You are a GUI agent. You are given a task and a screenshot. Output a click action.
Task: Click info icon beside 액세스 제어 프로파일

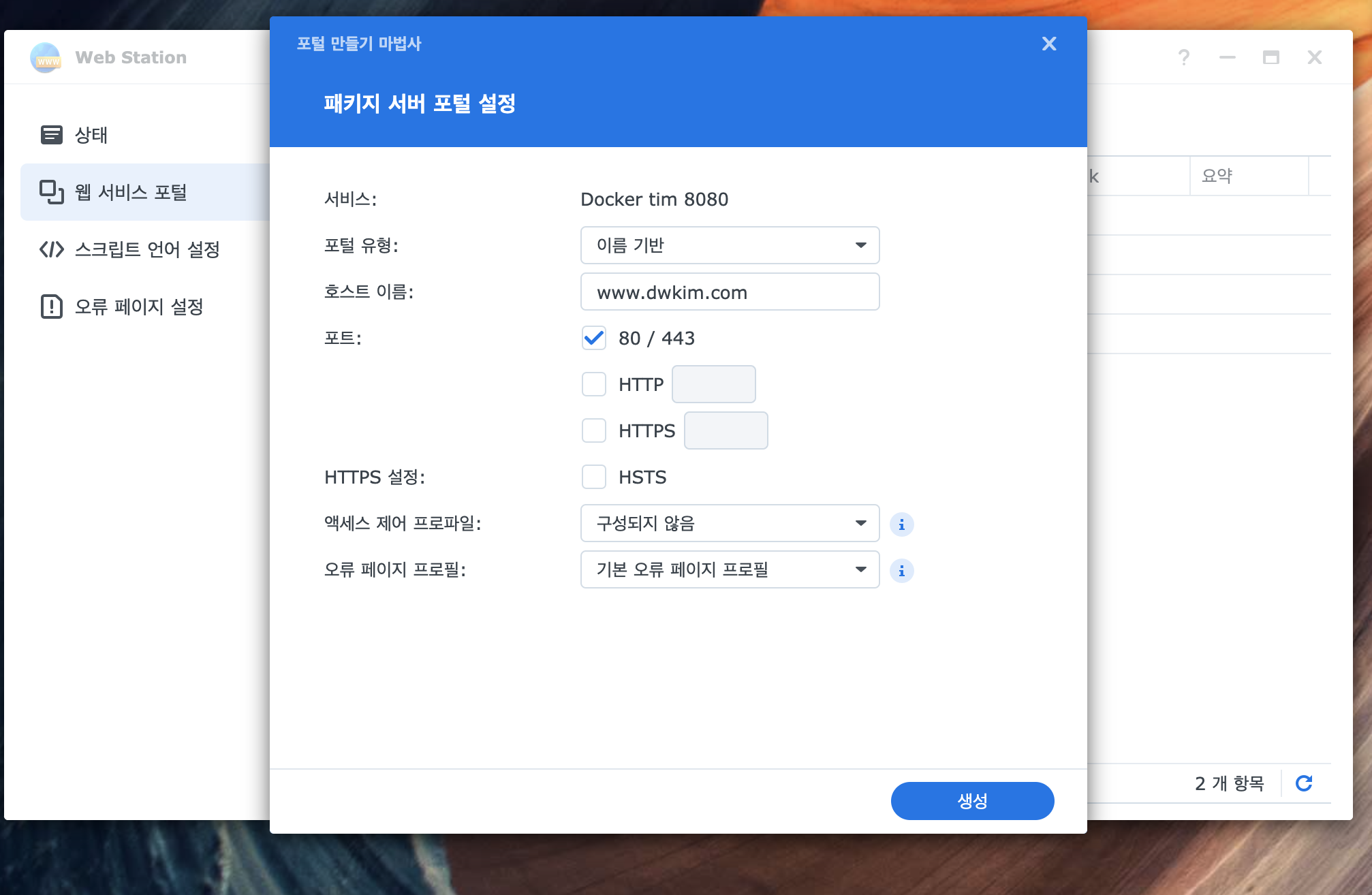(901, 524)
